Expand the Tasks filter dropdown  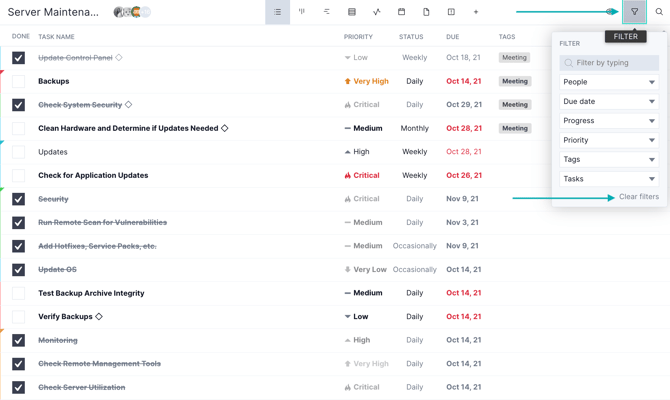(x=609, y=179)
